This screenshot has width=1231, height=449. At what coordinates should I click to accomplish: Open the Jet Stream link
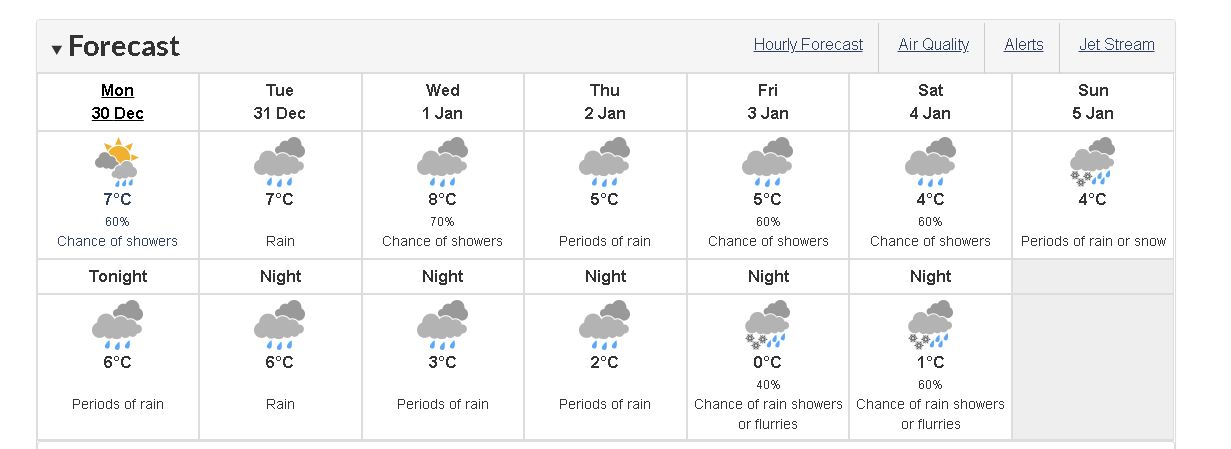[1116, 45]
